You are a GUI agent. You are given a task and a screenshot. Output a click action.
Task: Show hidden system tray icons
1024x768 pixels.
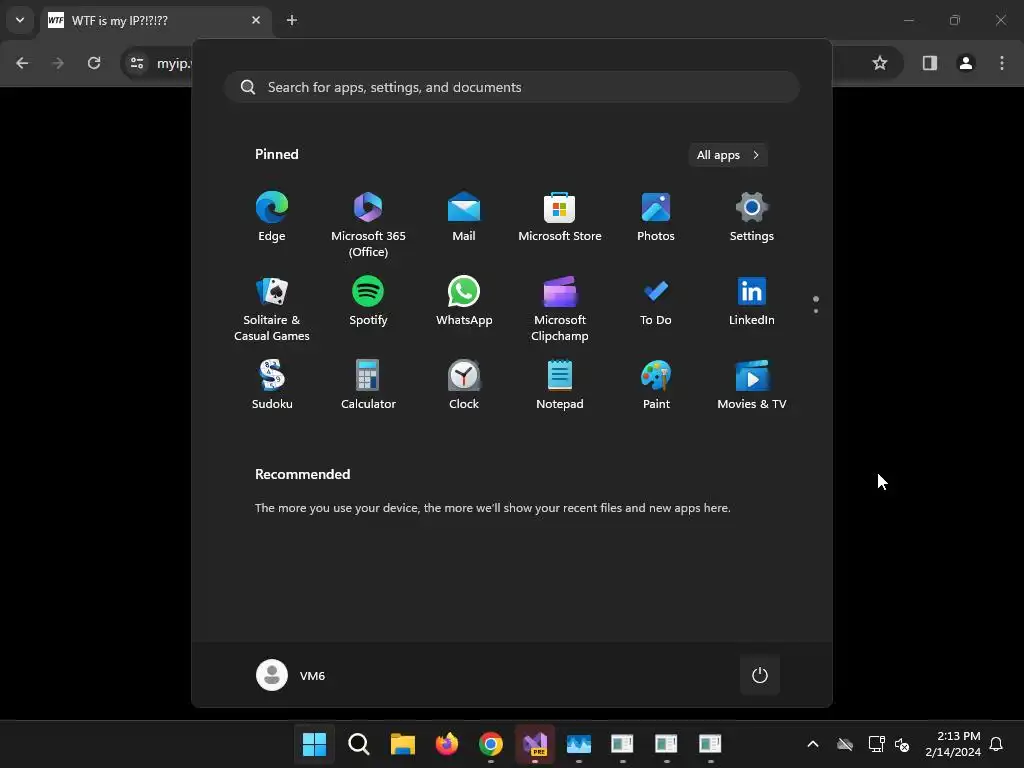click(813, 744)
